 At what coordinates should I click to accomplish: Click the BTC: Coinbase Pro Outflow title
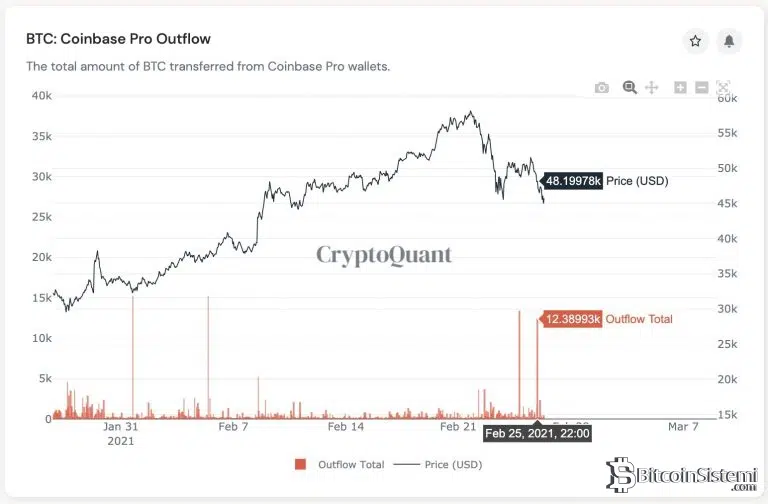[118, 39]
